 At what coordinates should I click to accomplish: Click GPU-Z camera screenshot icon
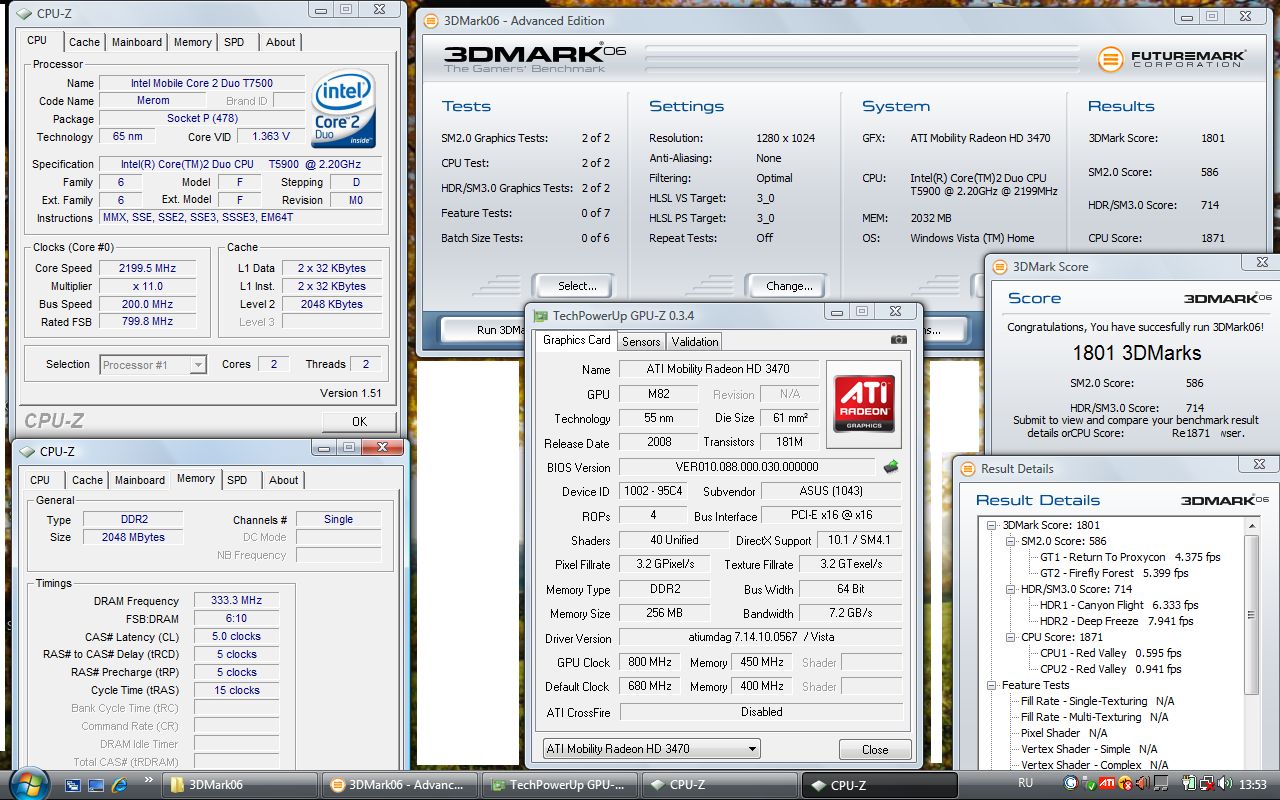[899, 340]
